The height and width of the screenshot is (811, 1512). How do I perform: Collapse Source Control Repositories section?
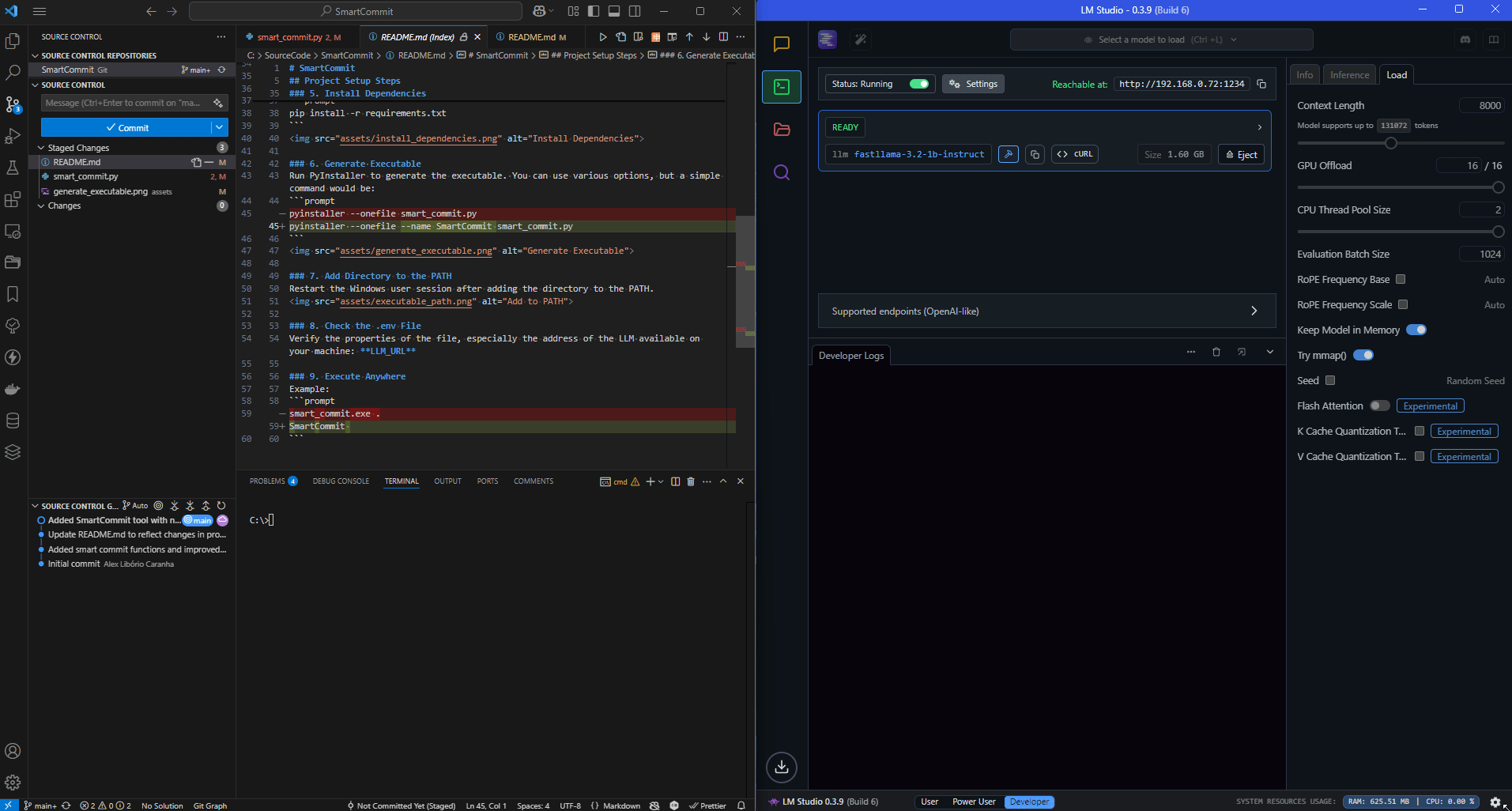[x=35, y=56]
